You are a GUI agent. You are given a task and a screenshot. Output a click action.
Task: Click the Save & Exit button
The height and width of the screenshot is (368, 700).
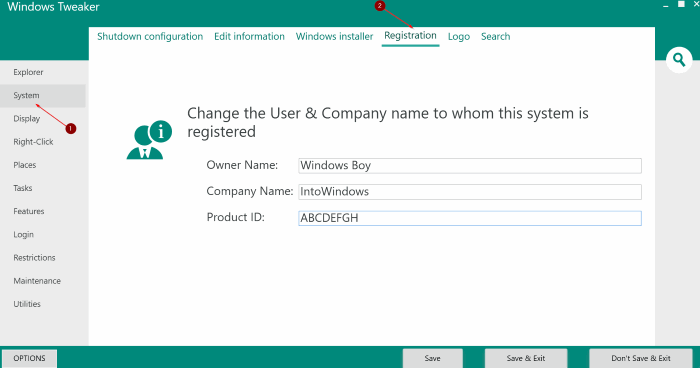coord(526,359)
